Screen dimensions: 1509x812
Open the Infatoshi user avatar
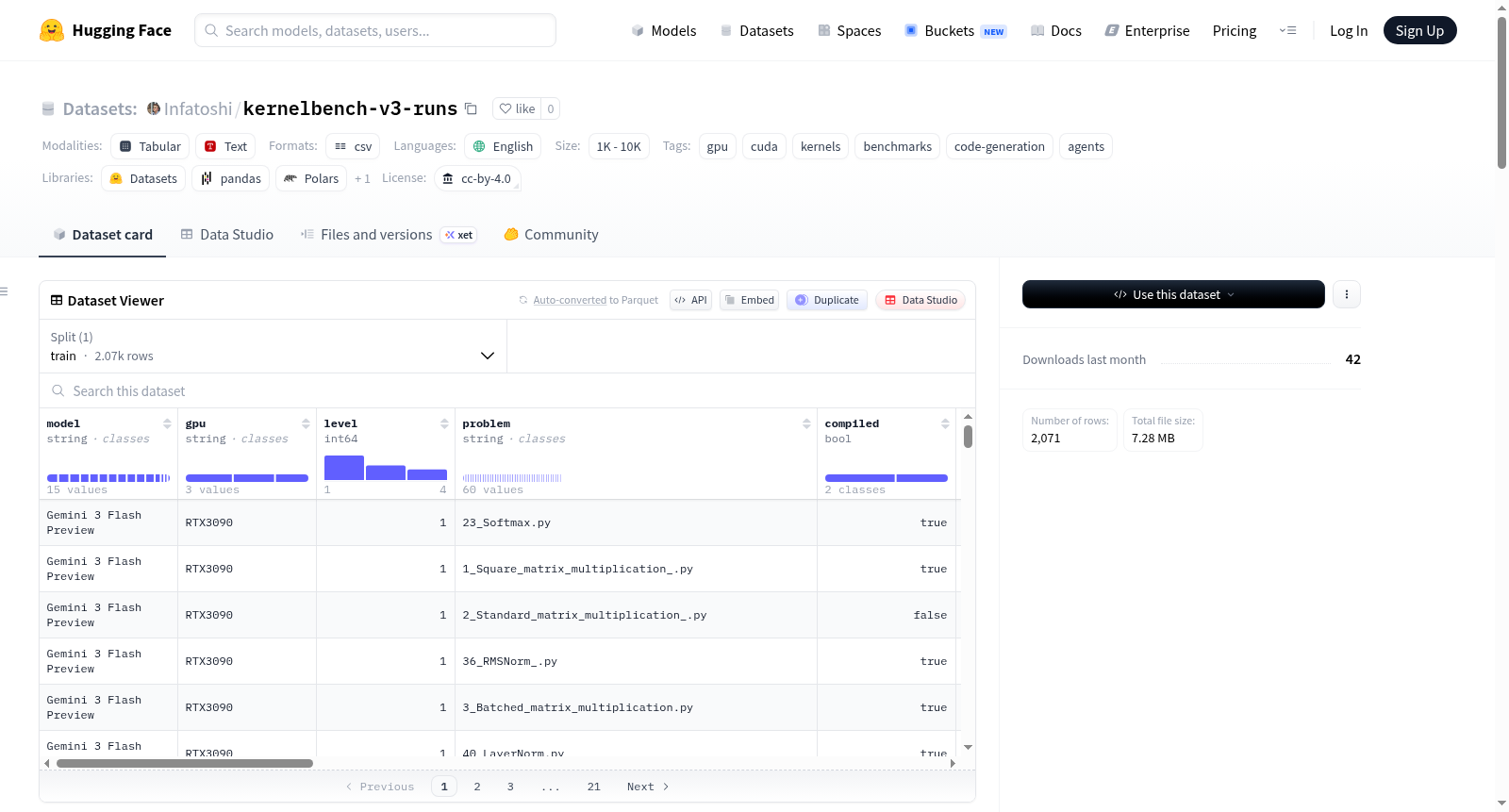[x=154, y=108]
